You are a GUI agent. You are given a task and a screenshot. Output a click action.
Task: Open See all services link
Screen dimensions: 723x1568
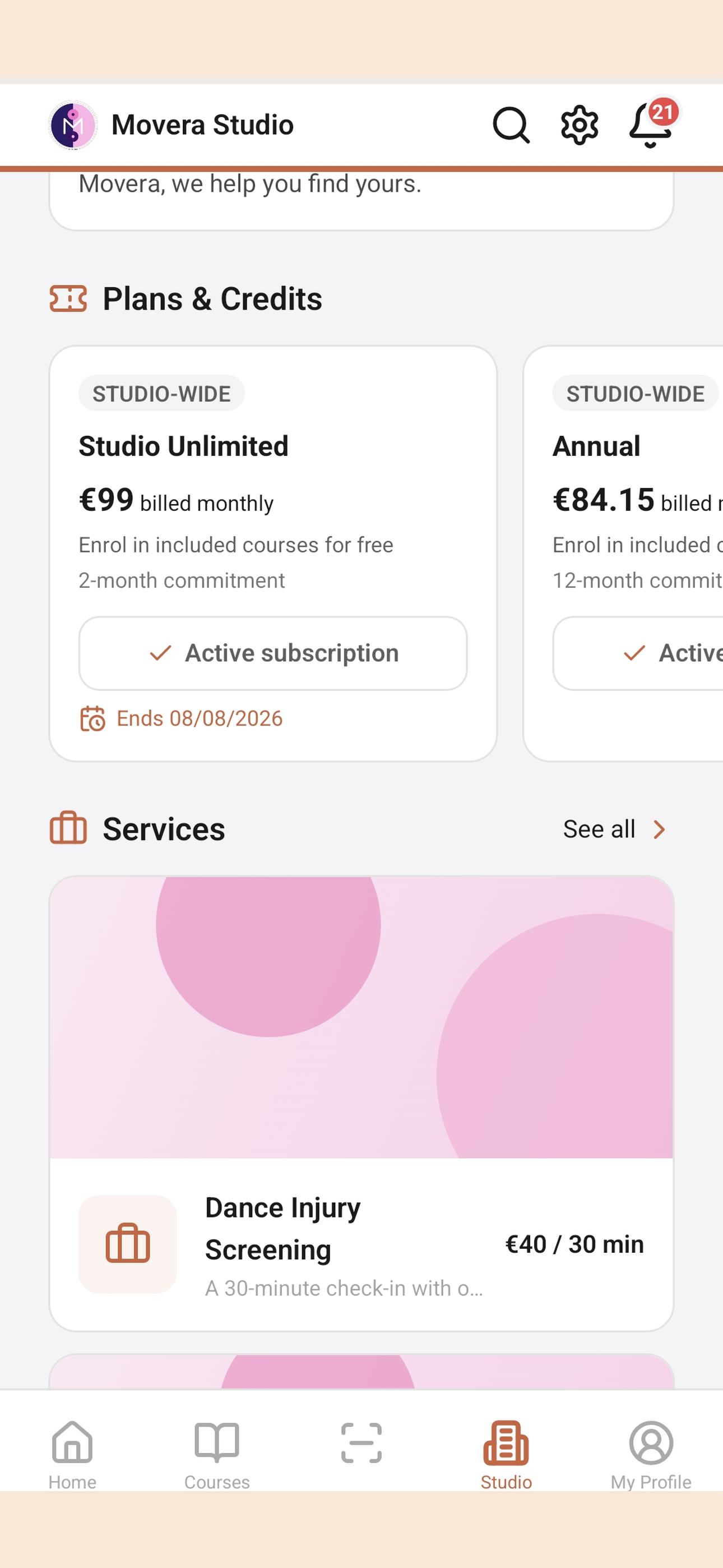(x=599, y=829)
